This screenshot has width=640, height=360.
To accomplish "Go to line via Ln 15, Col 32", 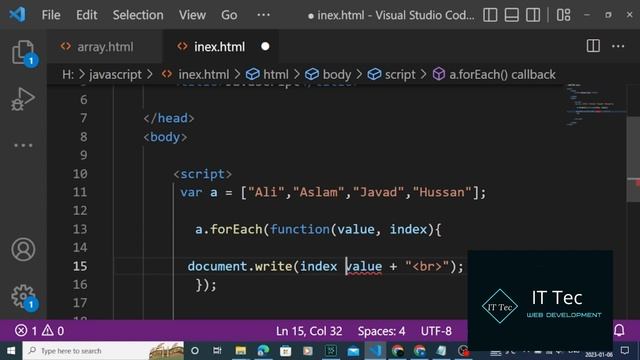I will click(x=309, y=331).
